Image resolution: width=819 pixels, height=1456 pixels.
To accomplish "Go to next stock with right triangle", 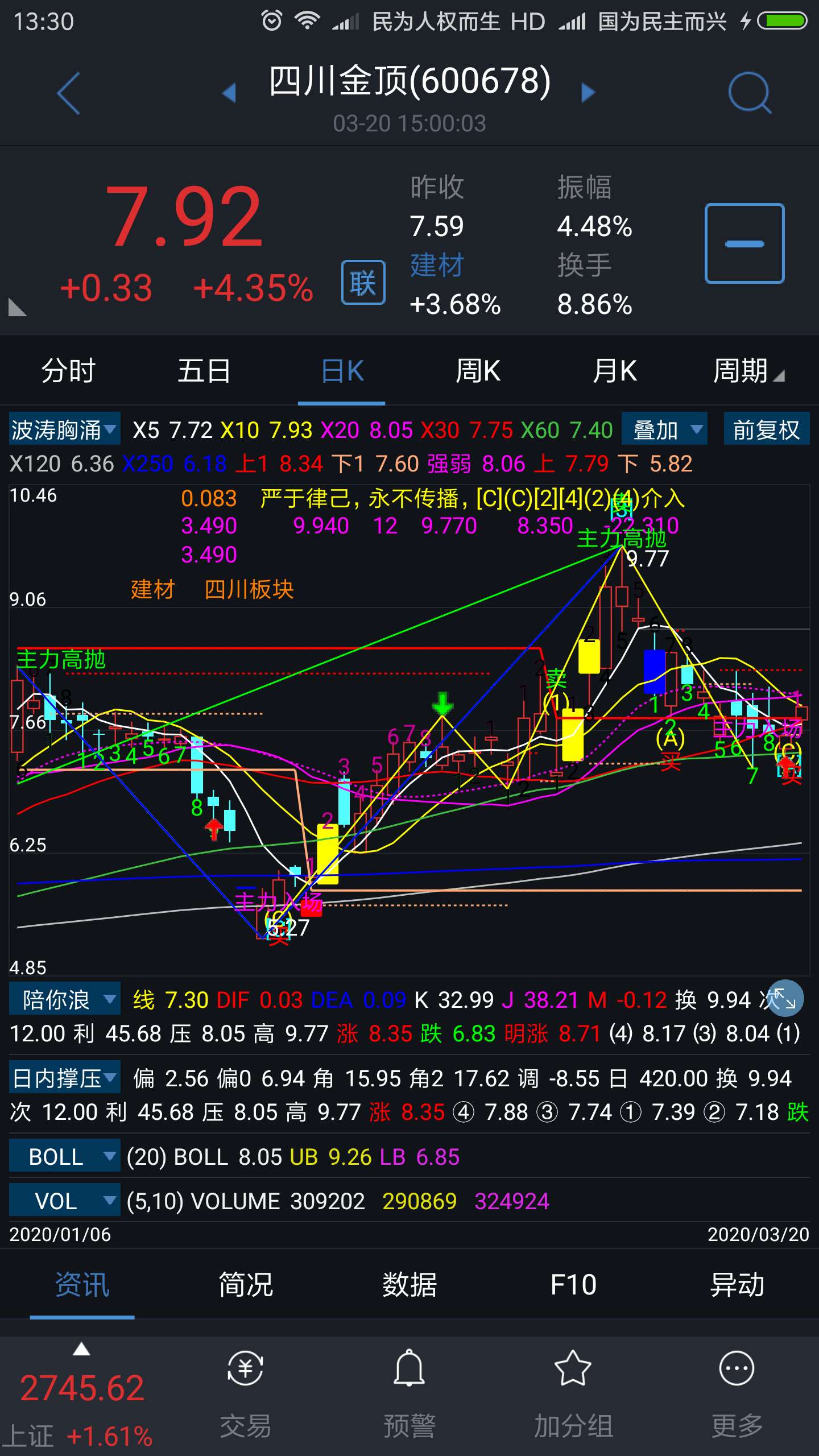I will pos(588,93).
